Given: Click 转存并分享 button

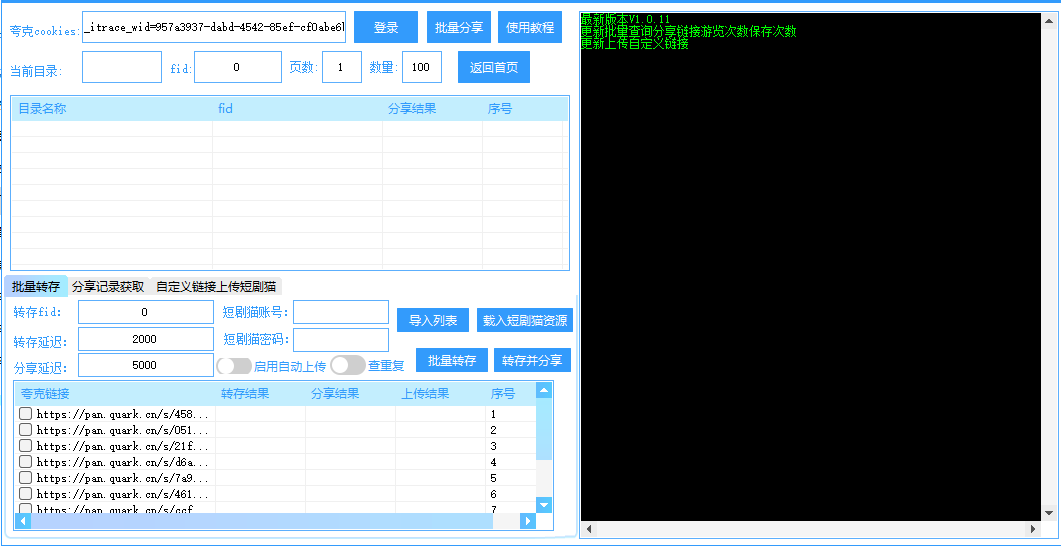Looking at the screenshot, I should pyautogui.click(x=533, y=360).
